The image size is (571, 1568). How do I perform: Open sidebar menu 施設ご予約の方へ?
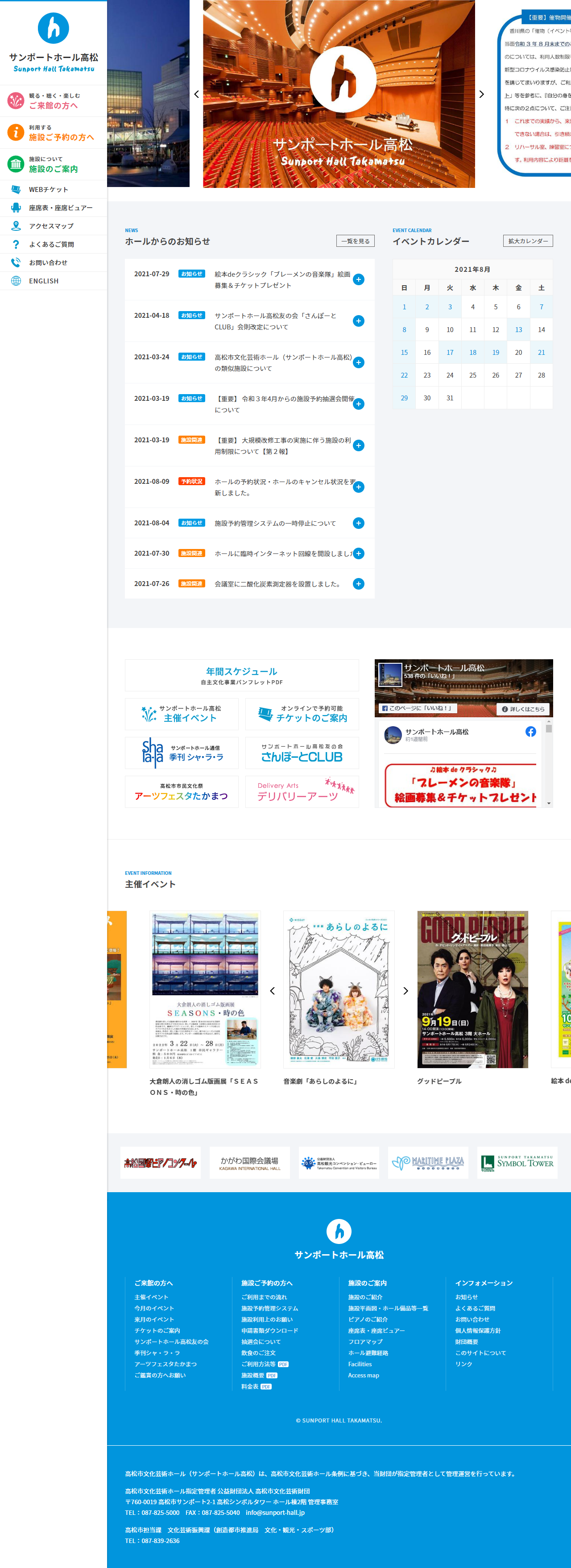tap(54, 132)
